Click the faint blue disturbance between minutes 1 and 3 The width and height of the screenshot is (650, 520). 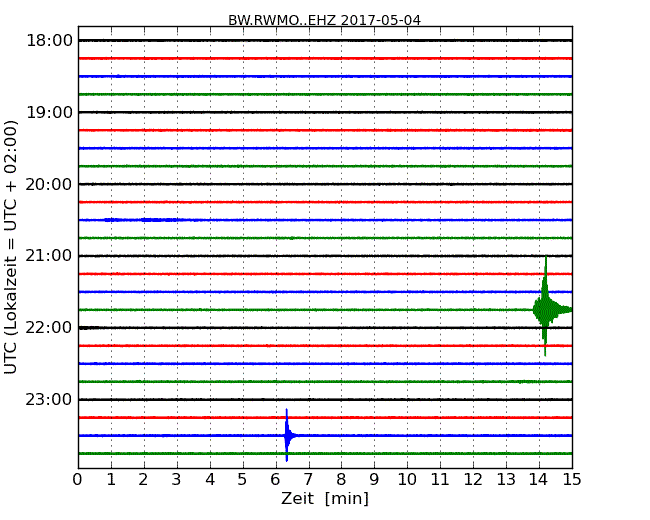[143, 220]
